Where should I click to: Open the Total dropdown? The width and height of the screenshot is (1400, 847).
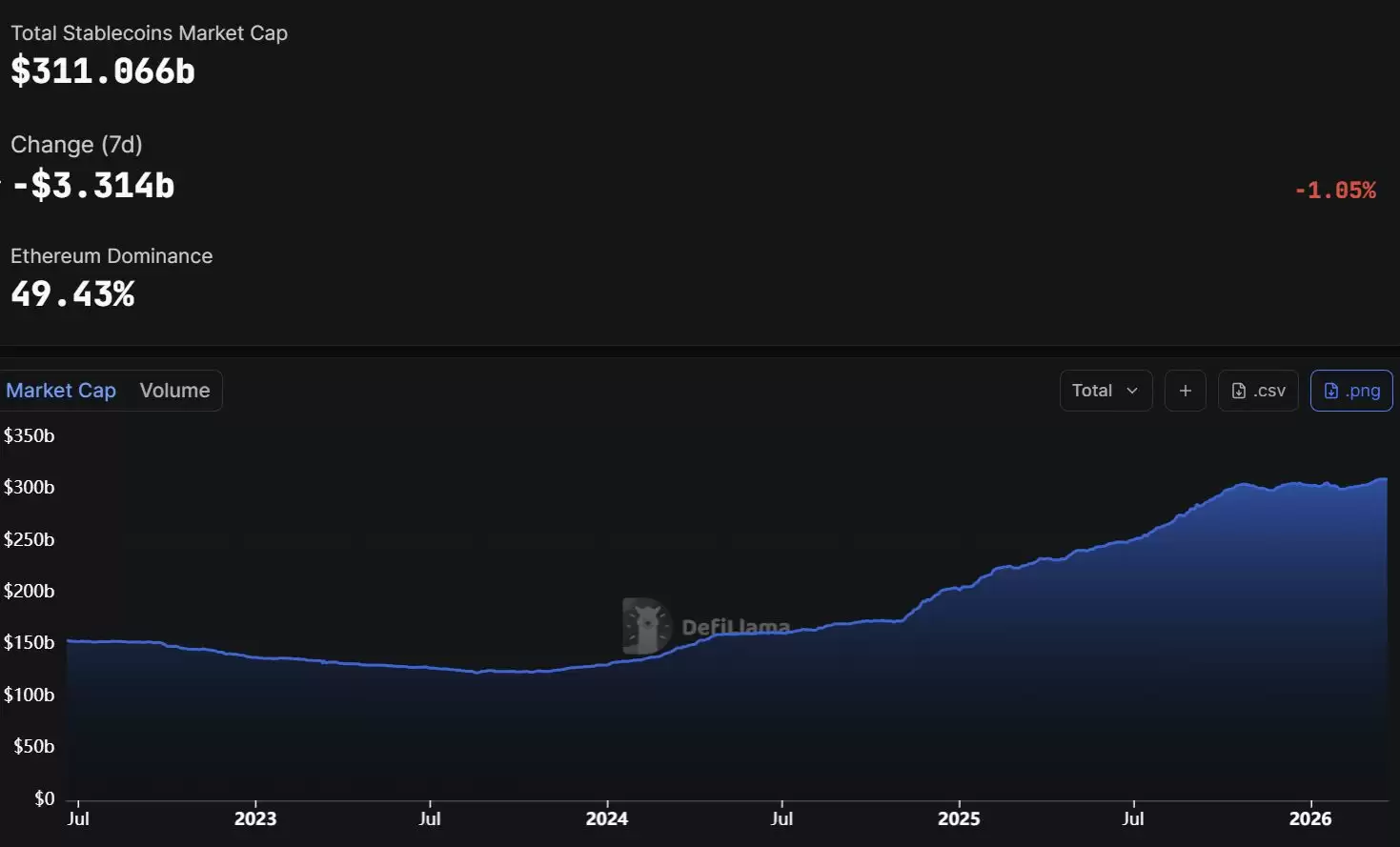[x=1106, y=391]
